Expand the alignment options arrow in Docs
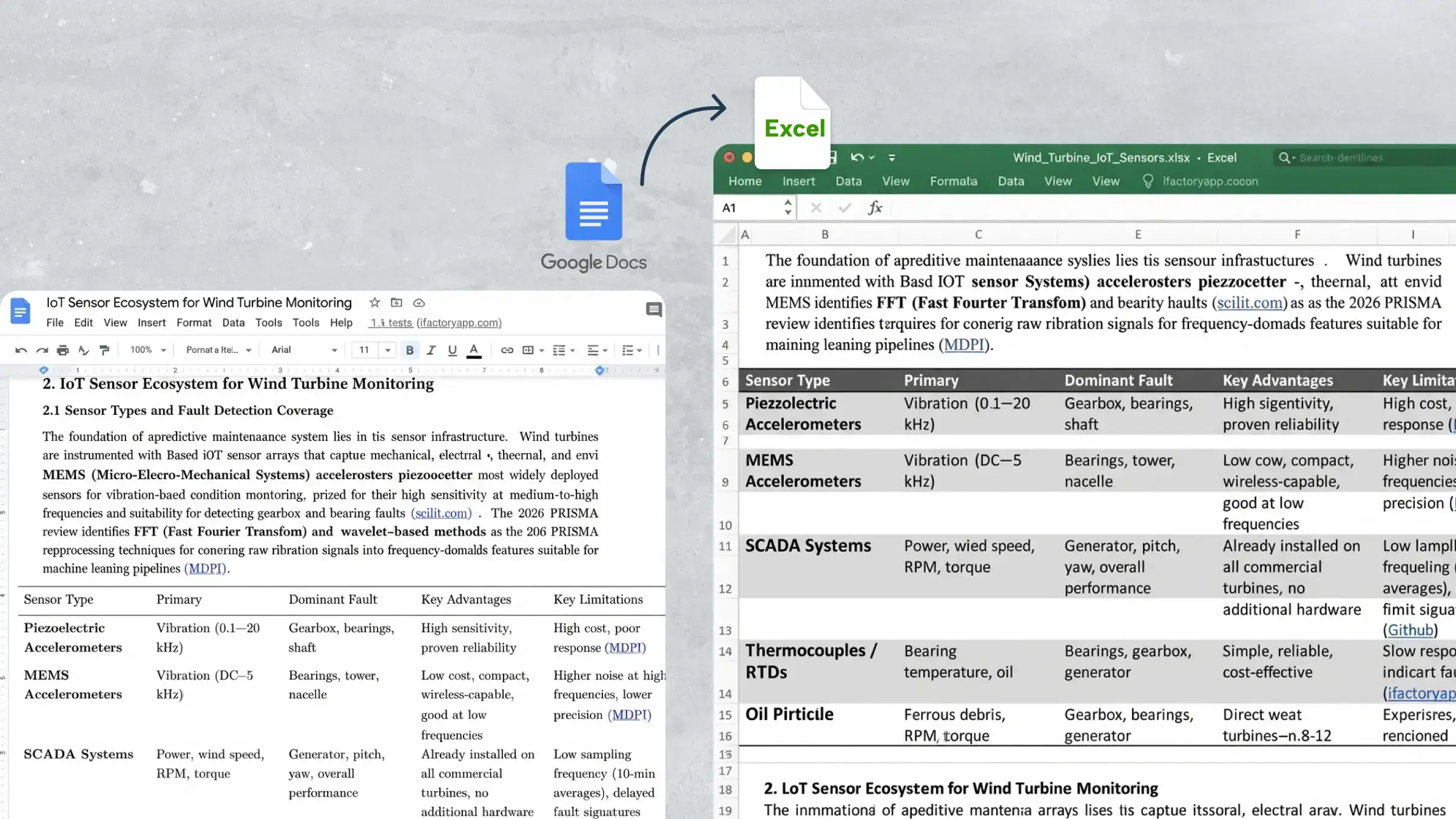The width and height of the screenshot is (1456, 819). tap(605, 350)
